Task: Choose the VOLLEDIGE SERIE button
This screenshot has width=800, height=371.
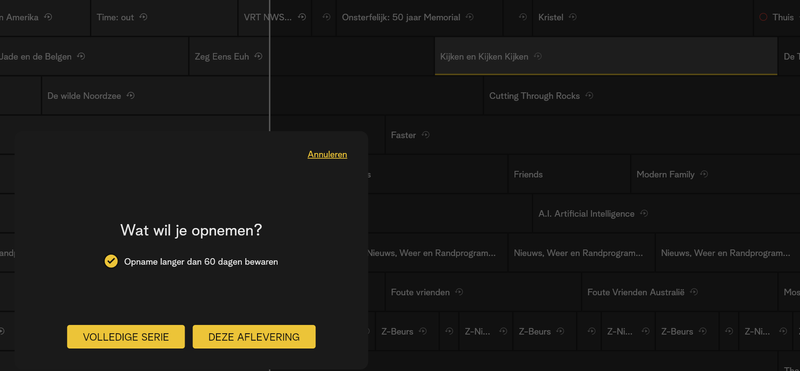Action: pos(126,337)
